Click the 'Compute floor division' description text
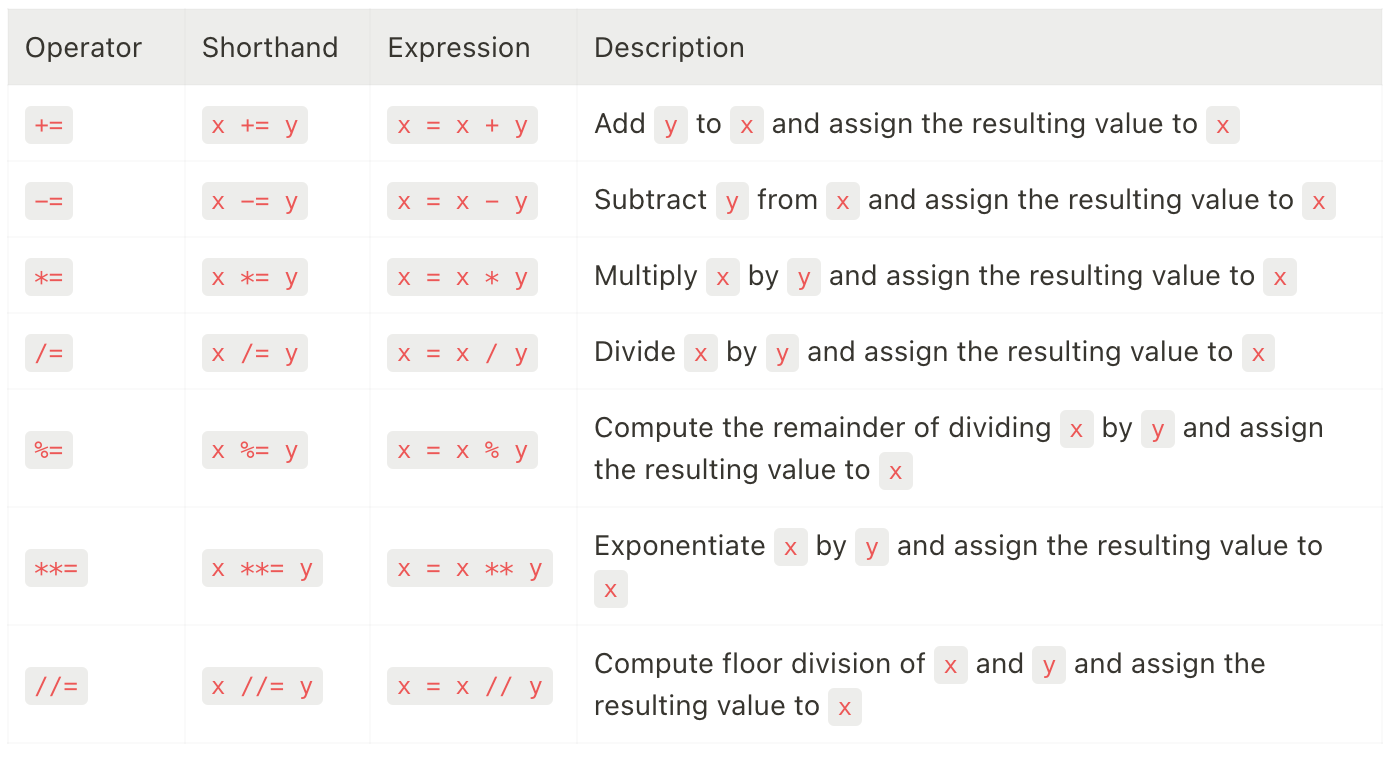 pyautogui.click(x=759, y=664)
